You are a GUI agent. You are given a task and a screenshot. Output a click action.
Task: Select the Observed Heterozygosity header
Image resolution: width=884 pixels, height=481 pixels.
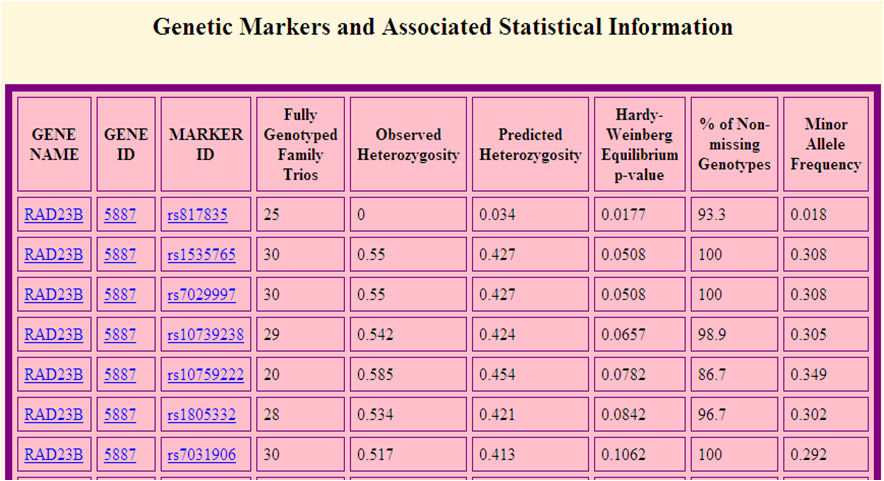[x=408, y=144]
